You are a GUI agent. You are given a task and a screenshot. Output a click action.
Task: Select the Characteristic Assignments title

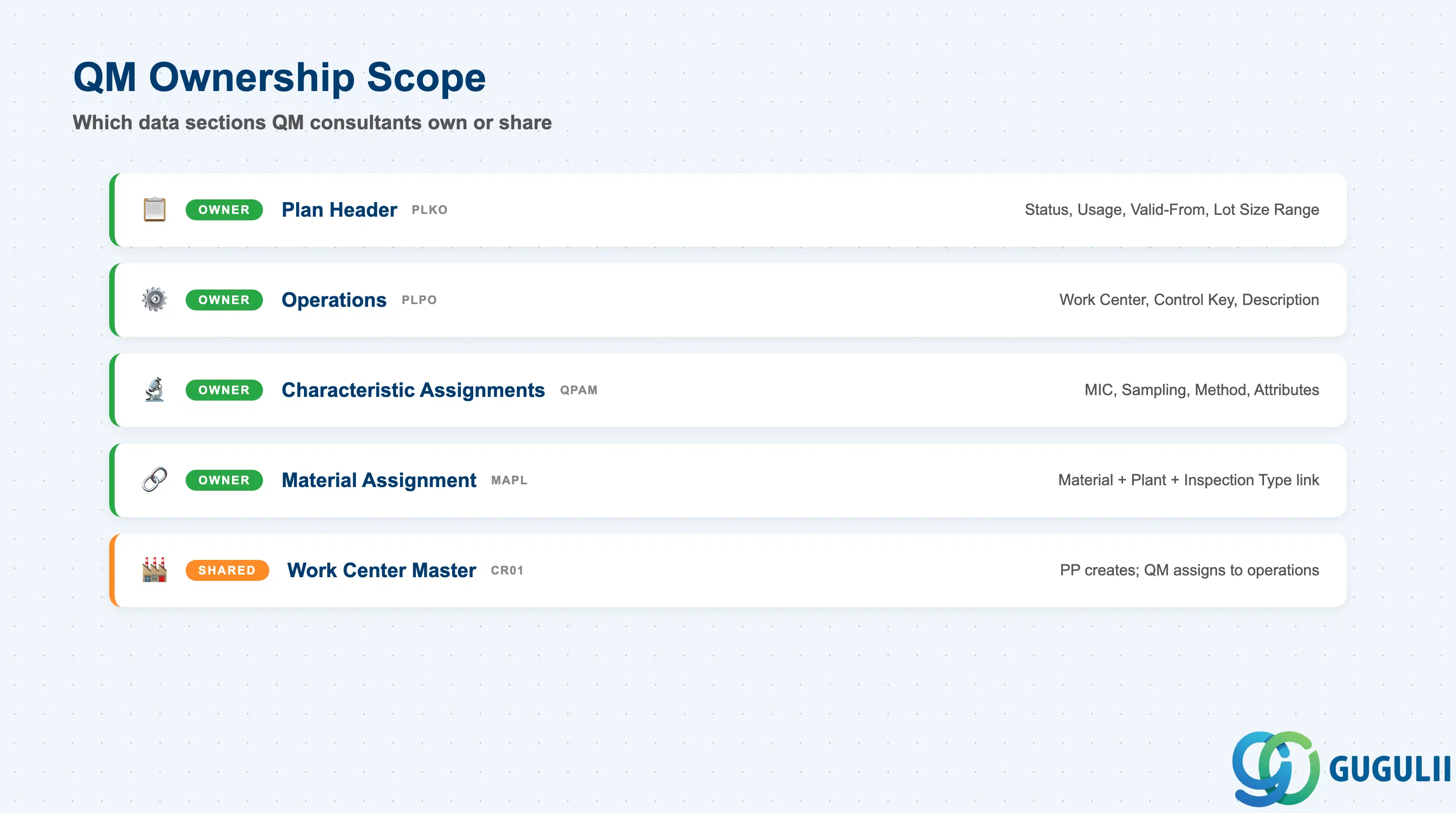413,390
